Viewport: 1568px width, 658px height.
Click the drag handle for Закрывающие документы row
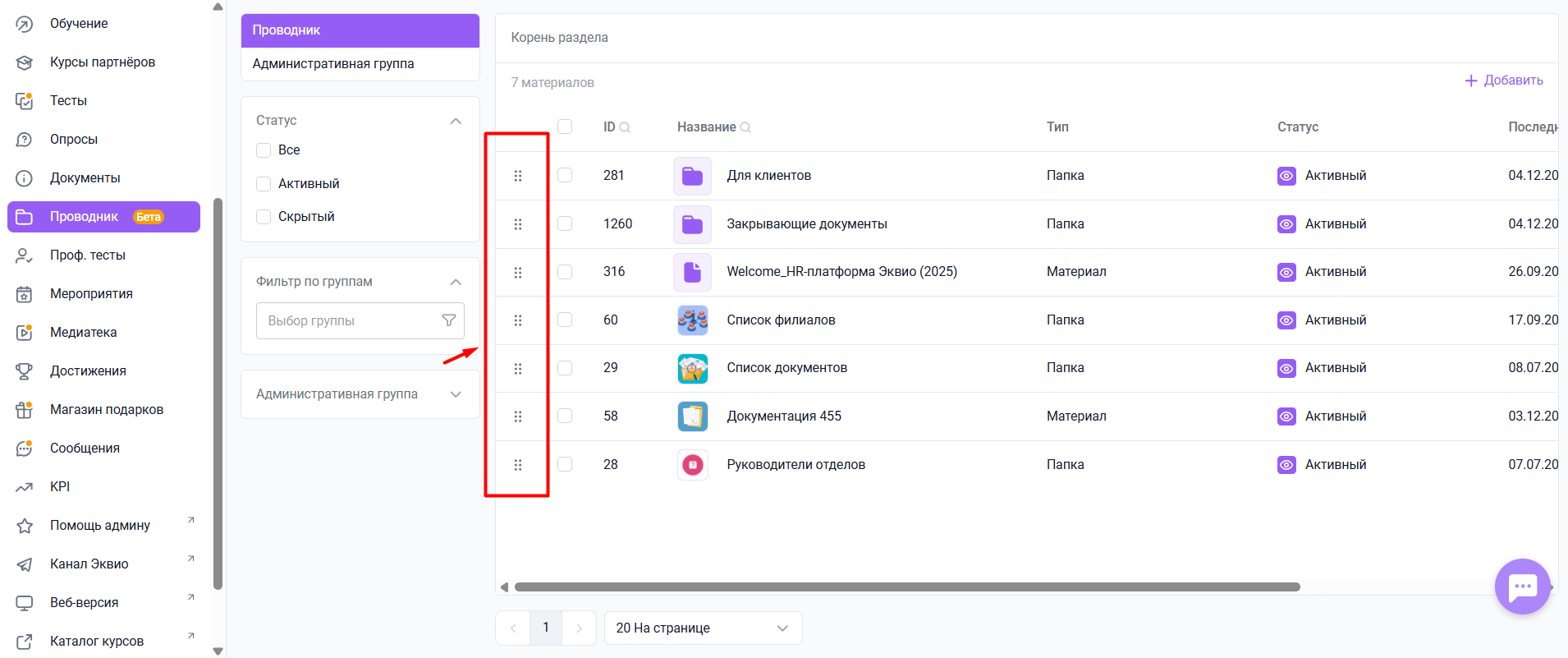click(518, 224)
